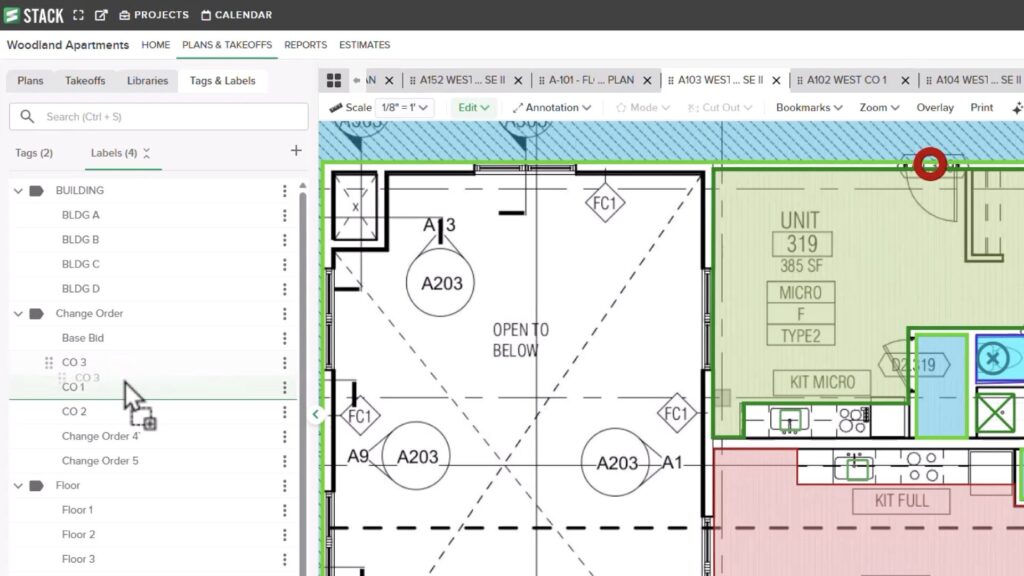
Task: Click the Print button
Action: (981, 107)
